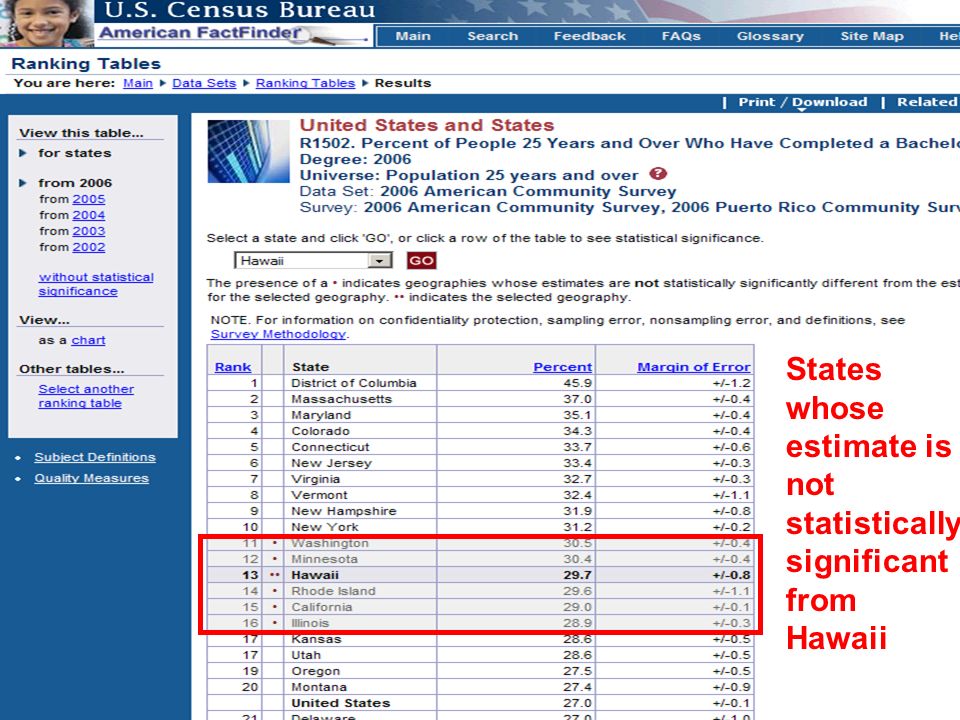Select the Montana row
Screen dimensions: 960x720
pos(481,687)
